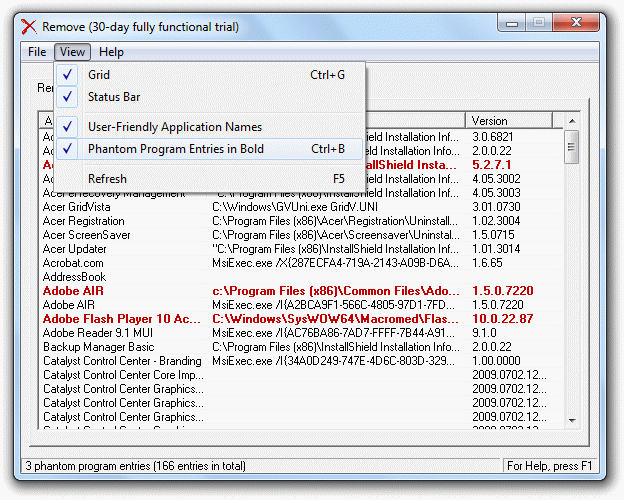Toggle Phantom Program Entries in Bold

tap(209, 149)
